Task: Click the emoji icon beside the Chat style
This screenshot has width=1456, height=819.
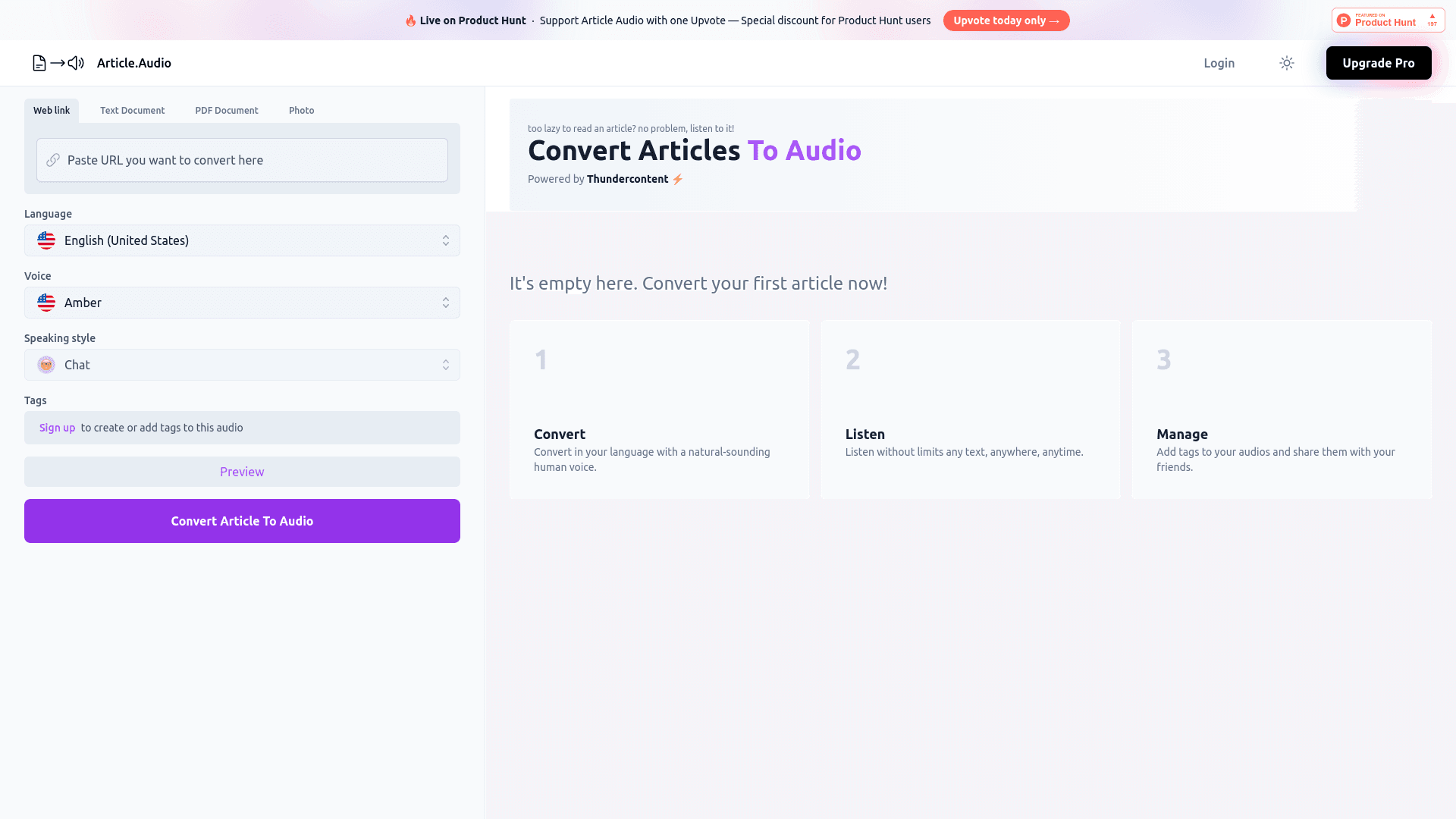Action: coord(46,365)
